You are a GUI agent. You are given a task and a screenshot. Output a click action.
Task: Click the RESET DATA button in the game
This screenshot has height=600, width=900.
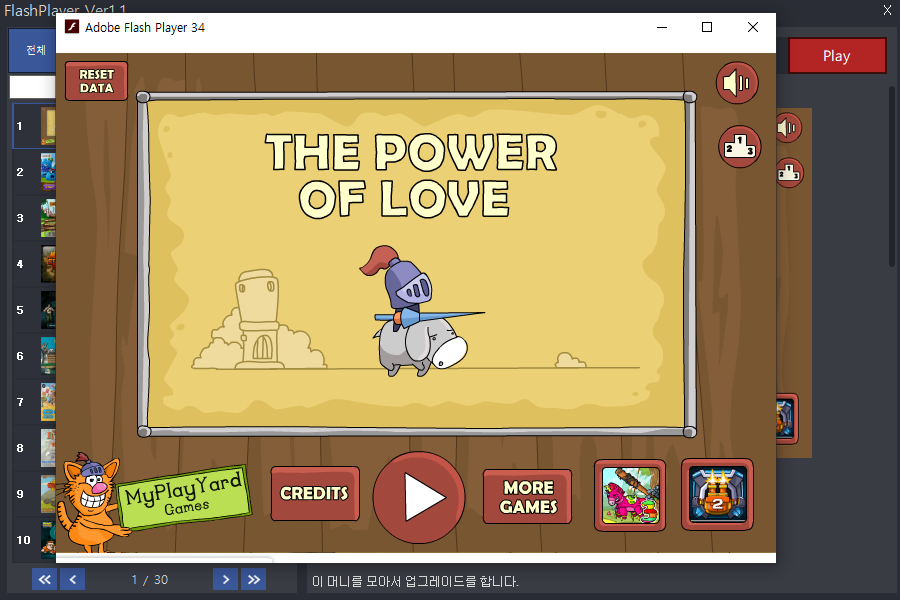point(96,81)
